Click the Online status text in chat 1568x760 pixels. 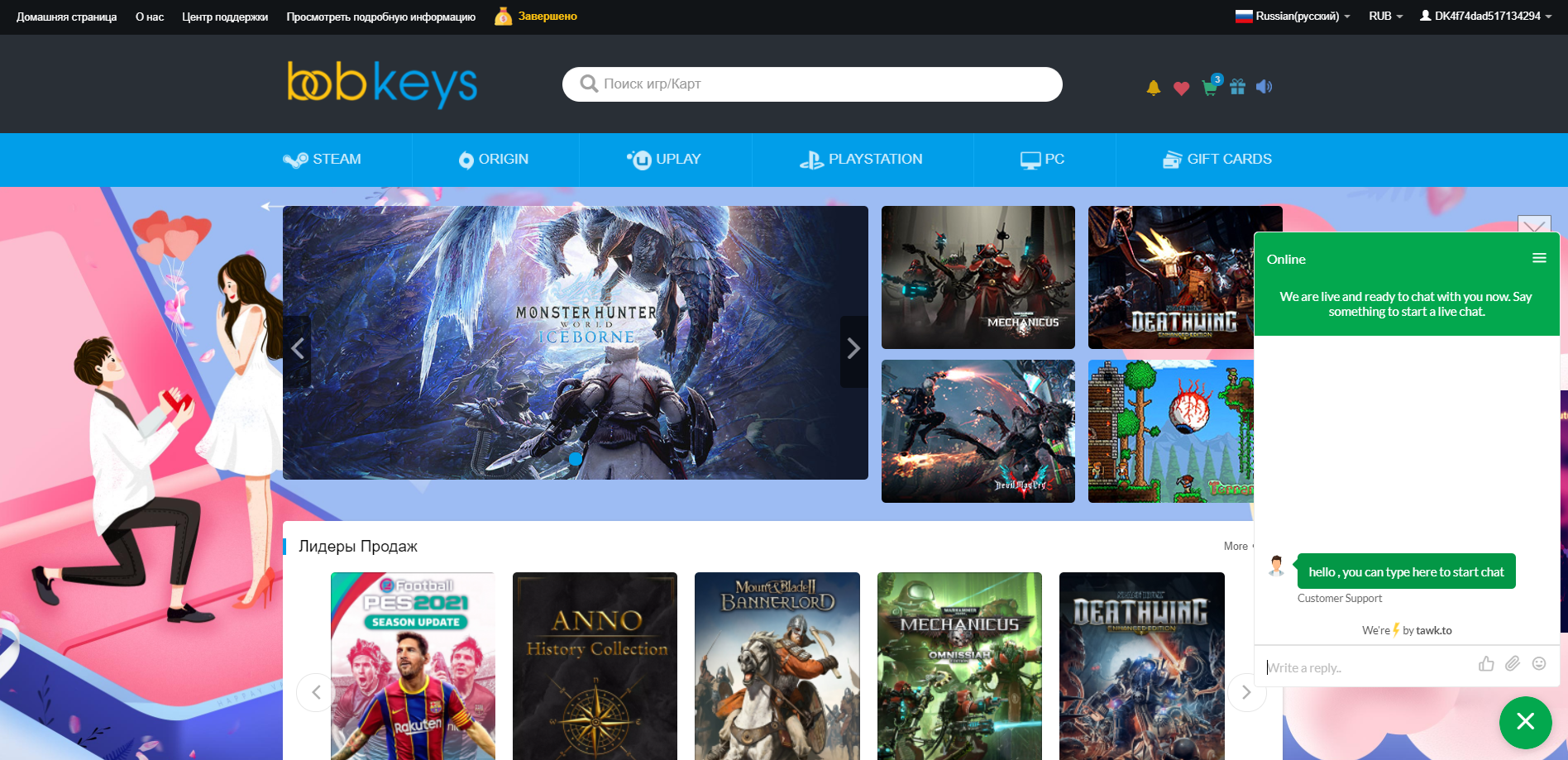(1286, 259)
